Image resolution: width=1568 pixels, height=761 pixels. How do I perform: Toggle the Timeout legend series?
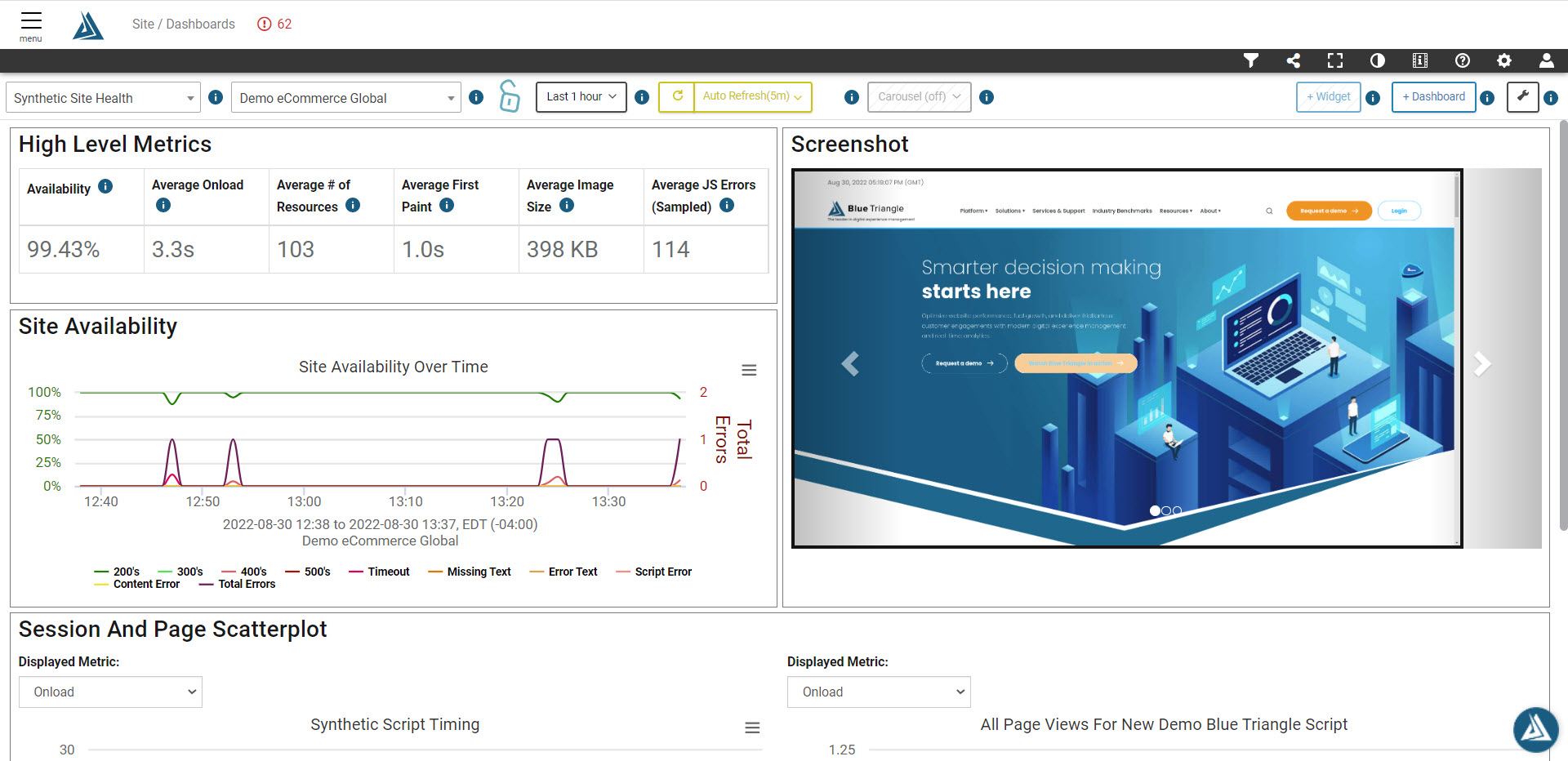[x=379, y=572]
